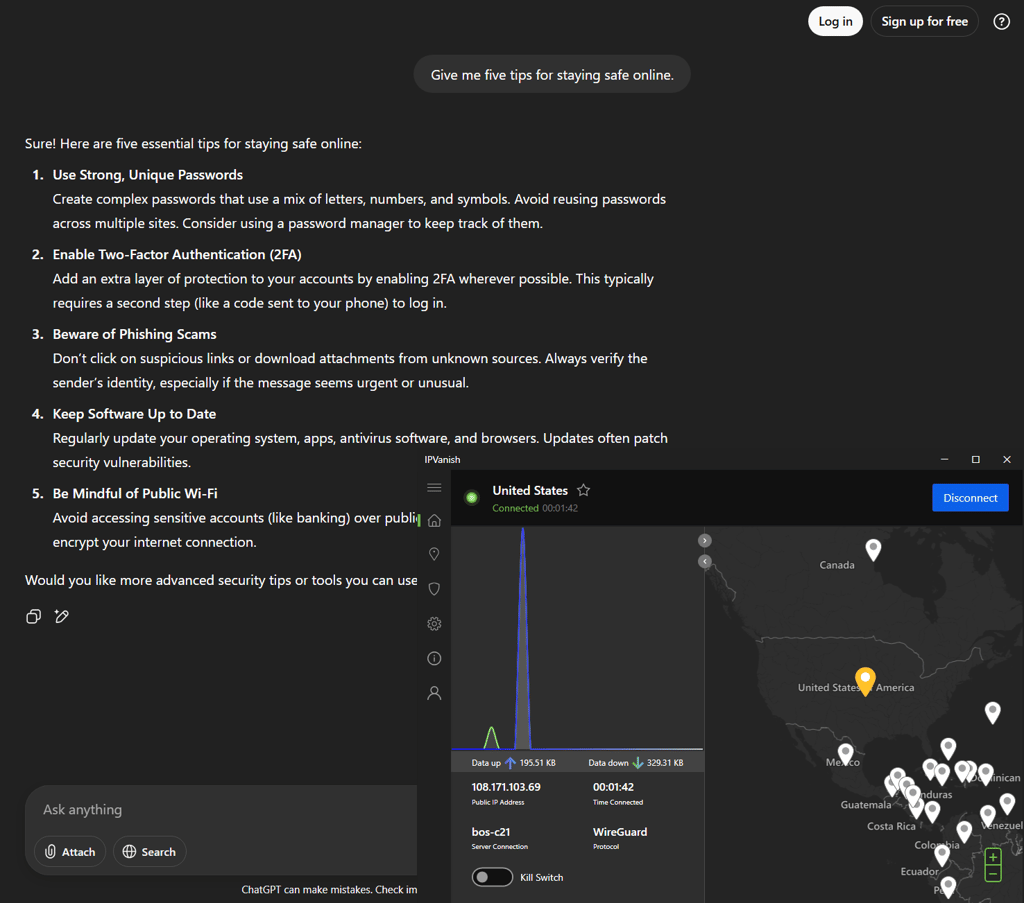Click the Use Strong, Unique Passwords heading
Image resolution: width=1024 pixels, height=903 pixels.
(x=148, y=175)
